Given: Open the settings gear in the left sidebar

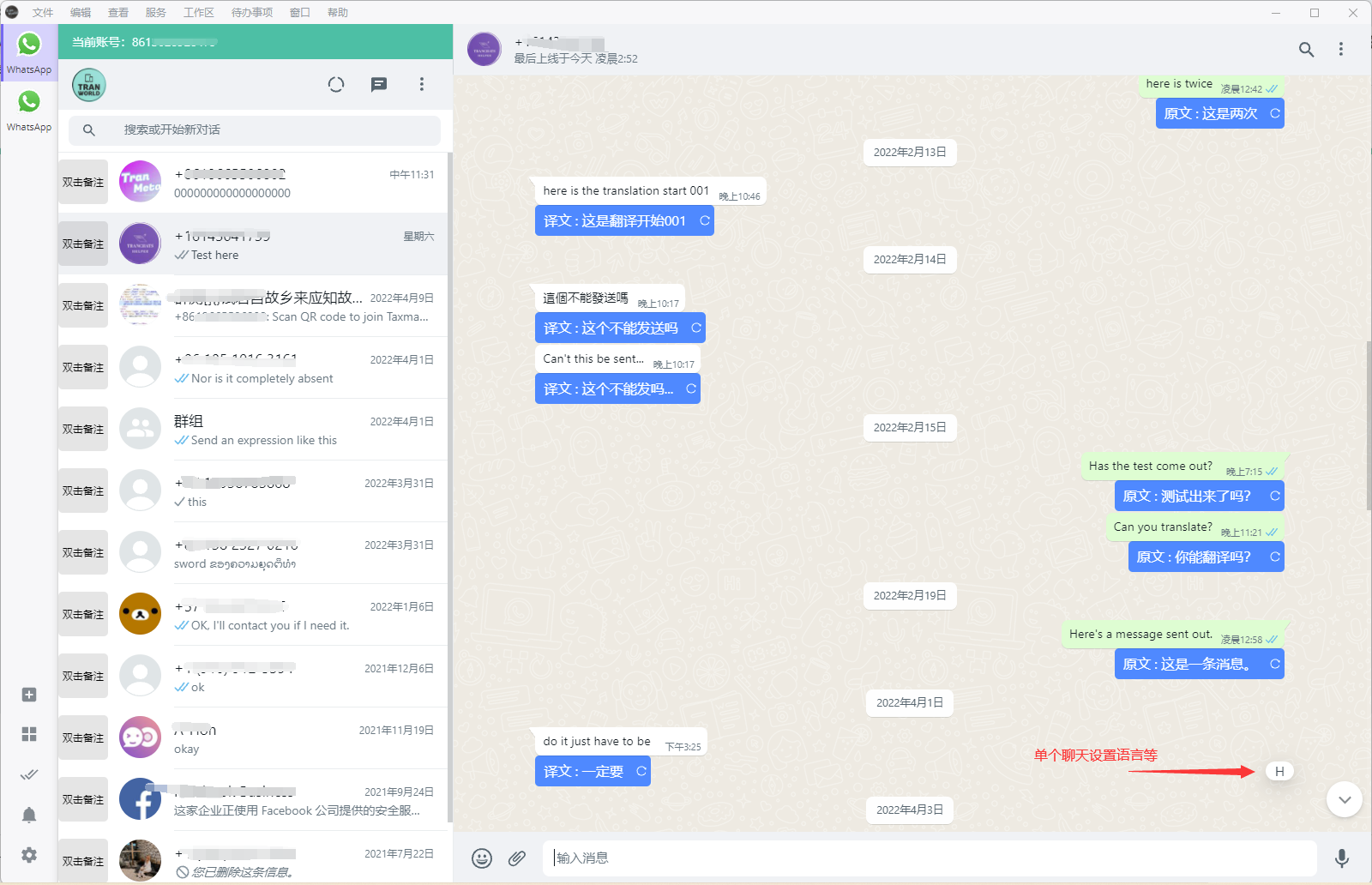Looking at the screenshot, I should pos(29,854).
